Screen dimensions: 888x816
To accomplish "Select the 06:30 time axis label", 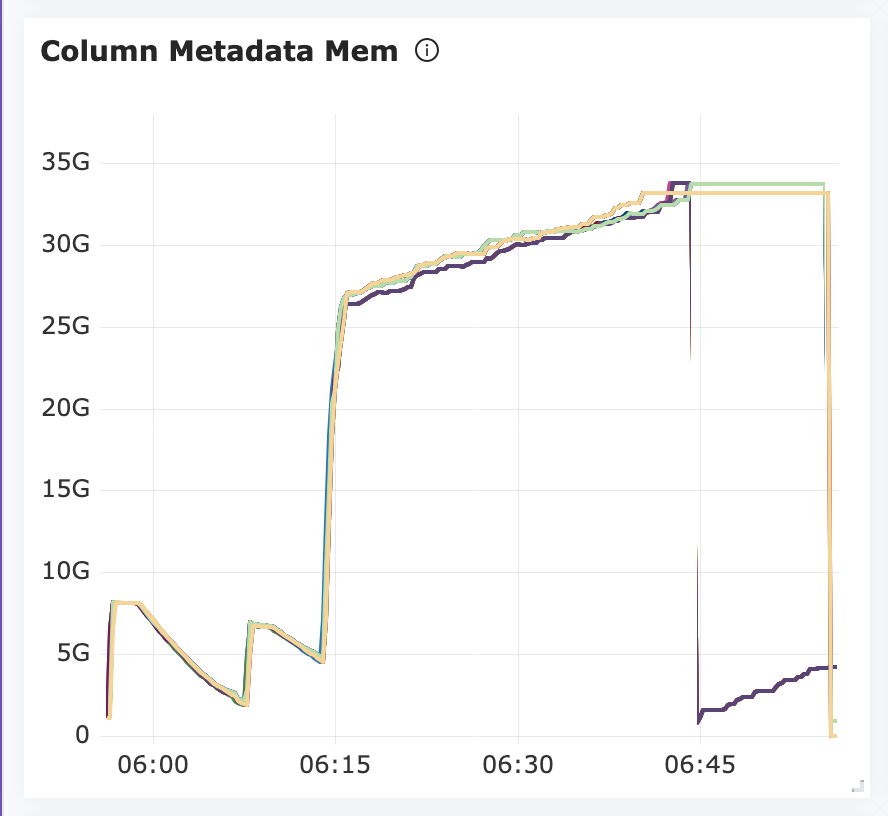I will (x=518, y=766).
